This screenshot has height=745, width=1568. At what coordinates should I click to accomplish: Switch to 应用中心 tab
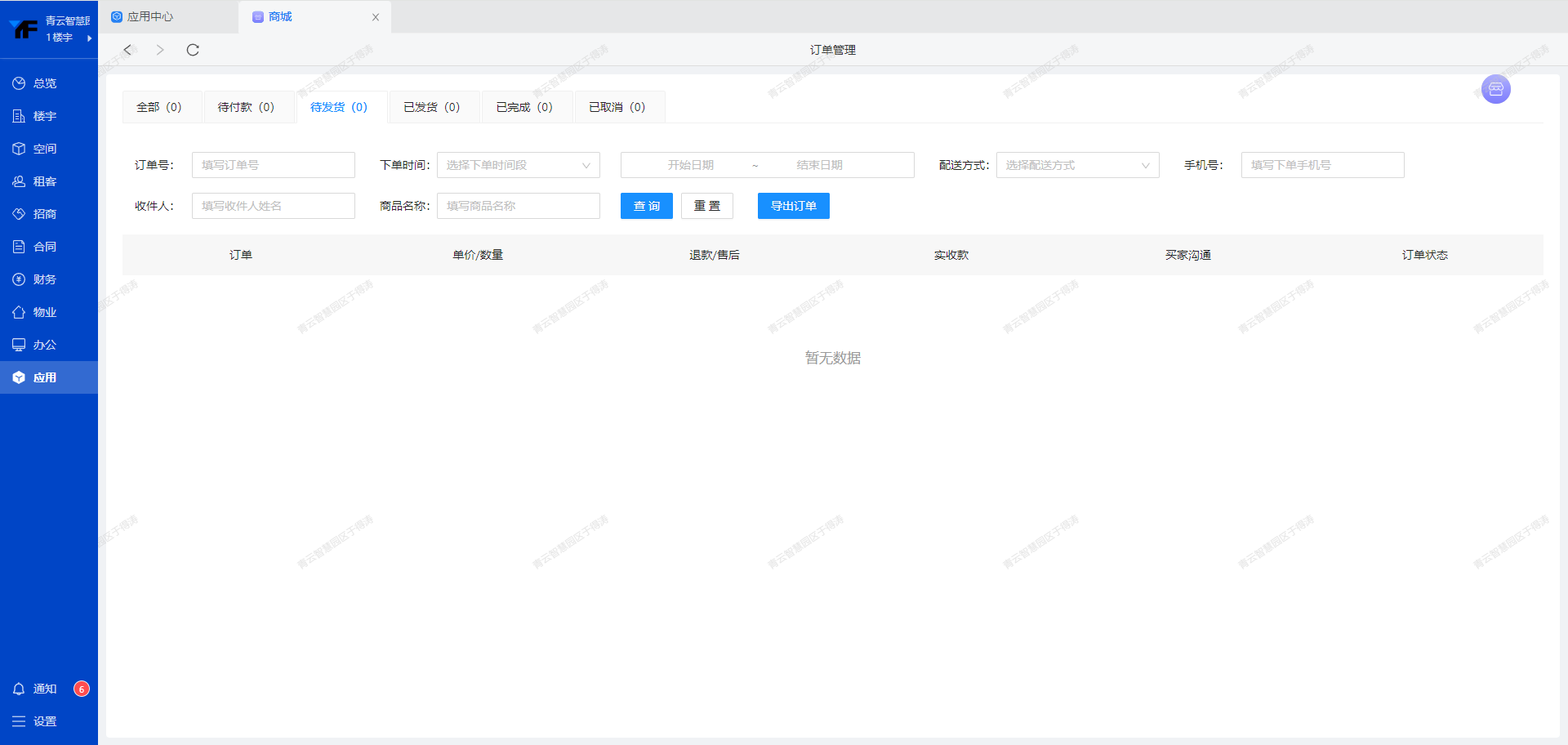tap(149, 16)
